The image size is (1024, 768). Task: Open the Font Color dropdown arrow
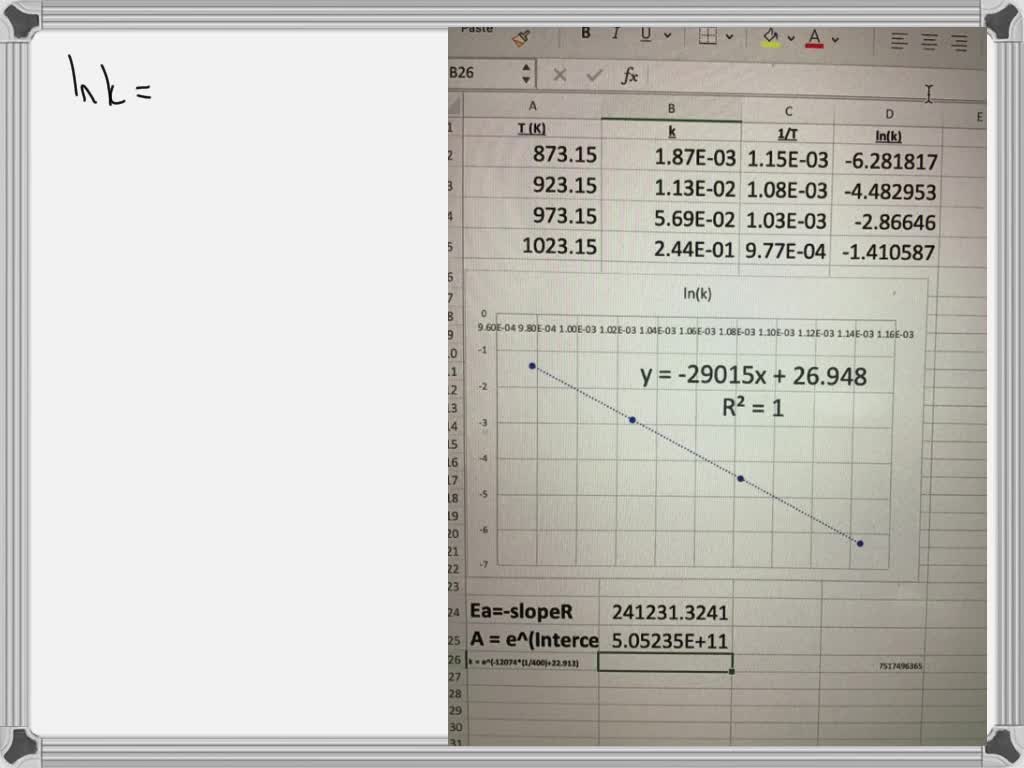(x=834, y=38)
